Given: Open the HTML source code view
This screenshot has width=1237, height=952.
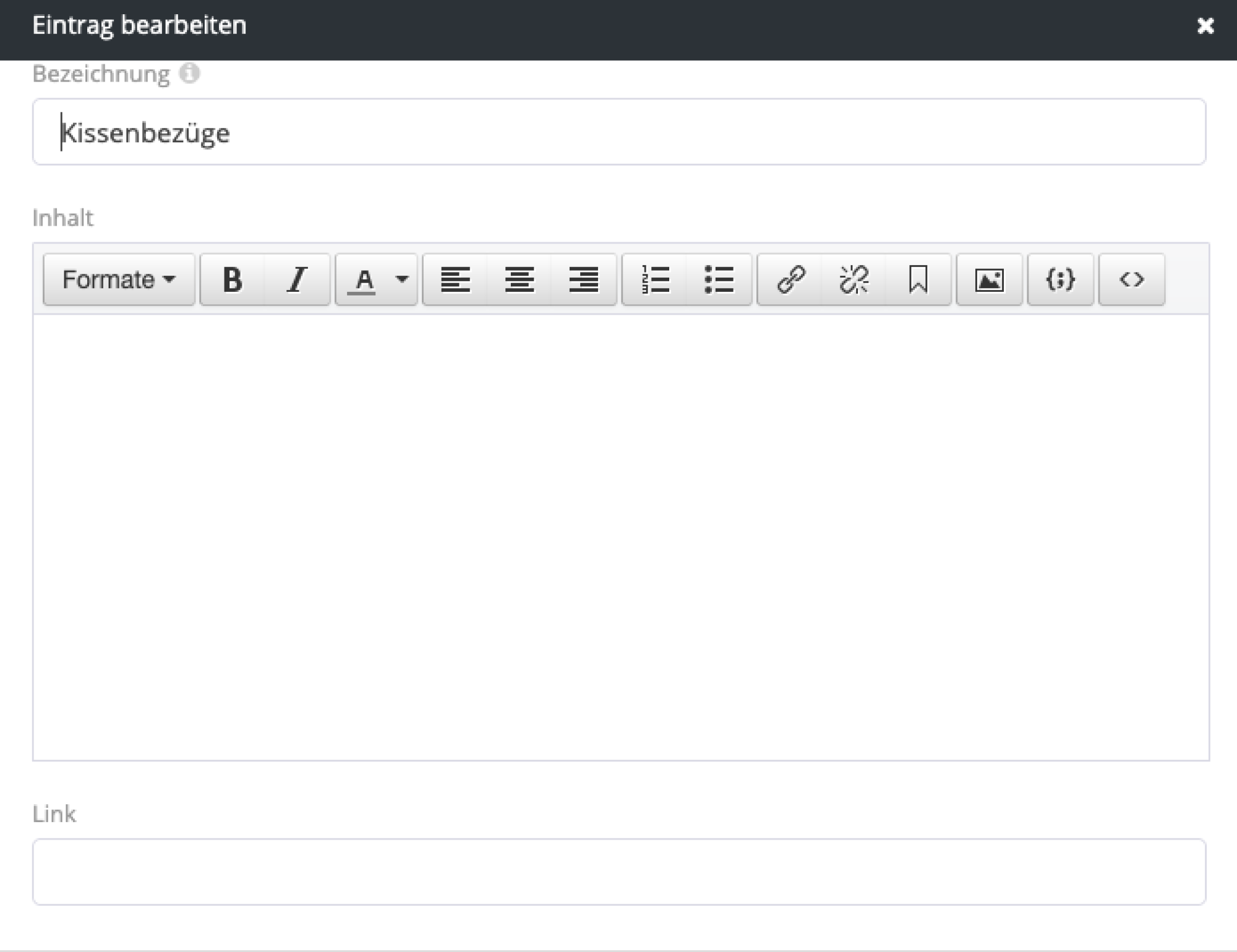Looking at the screenshot, I should pos(1131,279).
